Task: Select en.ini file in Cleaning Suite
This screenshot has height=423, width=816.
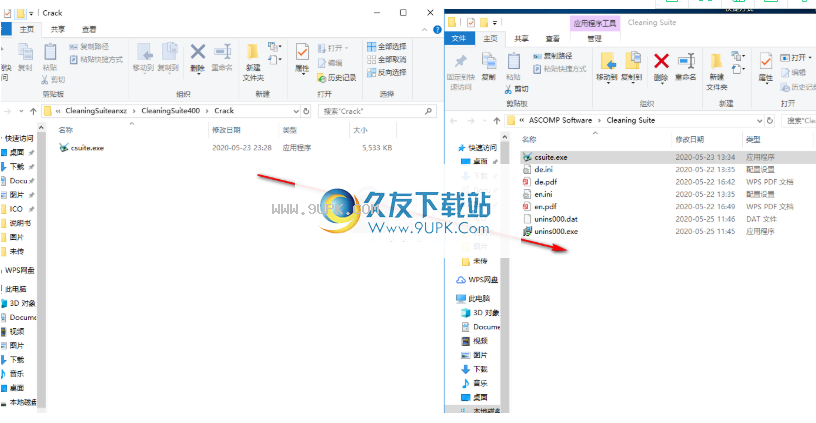Action: pos(538,194)
